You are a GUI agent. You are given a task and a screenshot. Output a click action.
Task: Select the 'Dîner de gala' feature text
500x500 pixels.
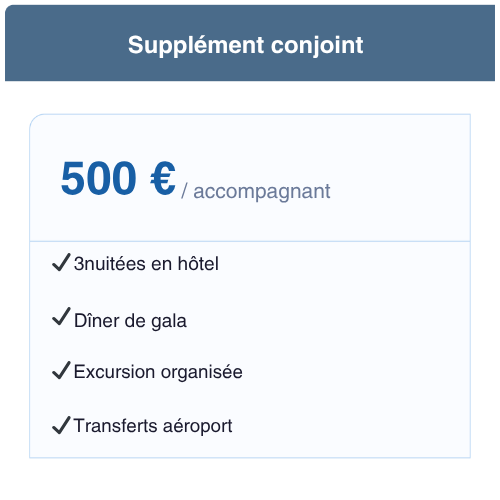point(130,321)
